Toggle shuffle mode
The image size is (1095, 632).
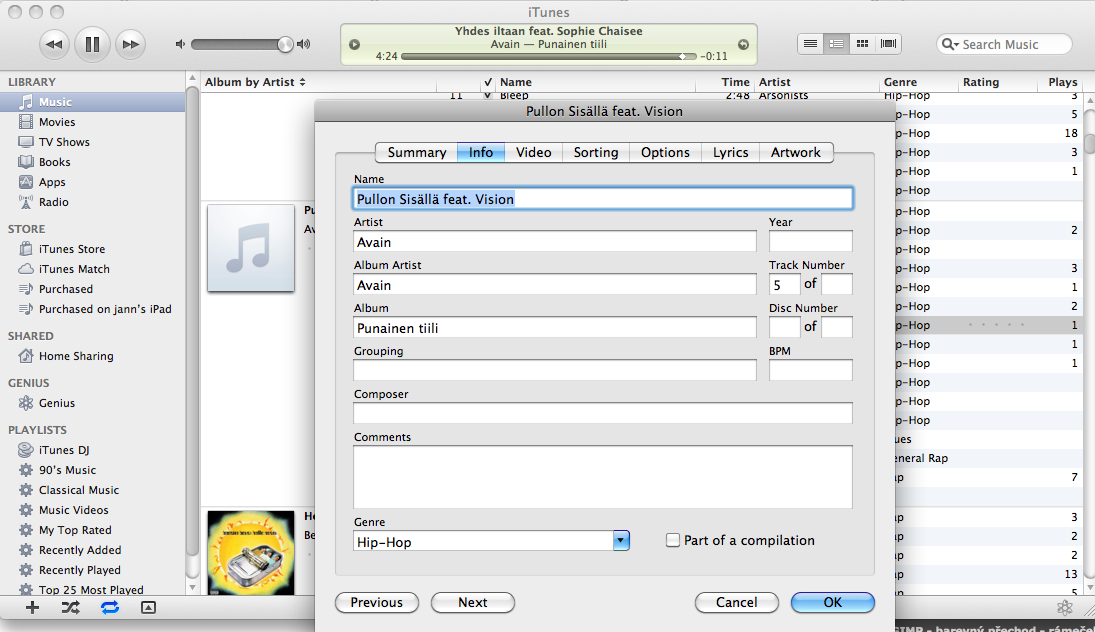(71, 608)
